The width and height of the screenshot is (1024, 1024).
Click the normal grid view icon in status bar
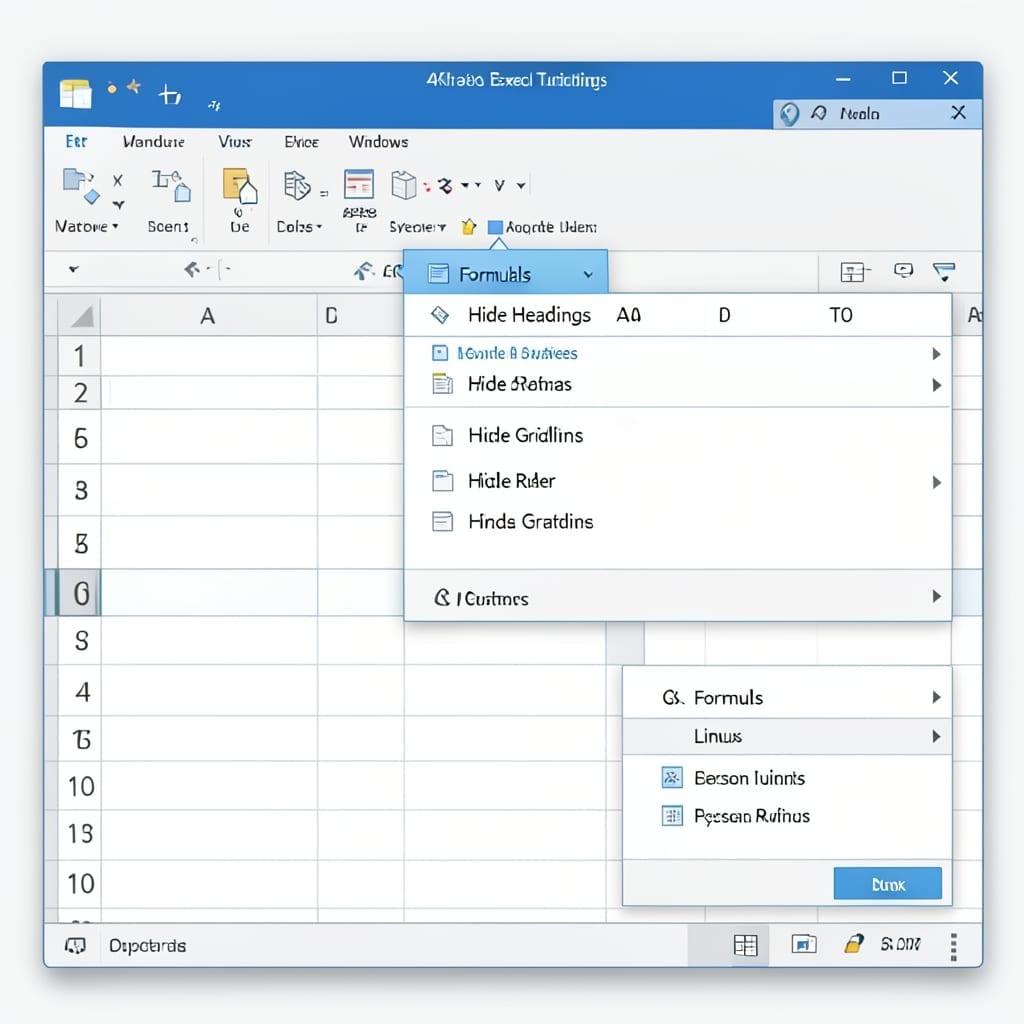click(745, 945)
